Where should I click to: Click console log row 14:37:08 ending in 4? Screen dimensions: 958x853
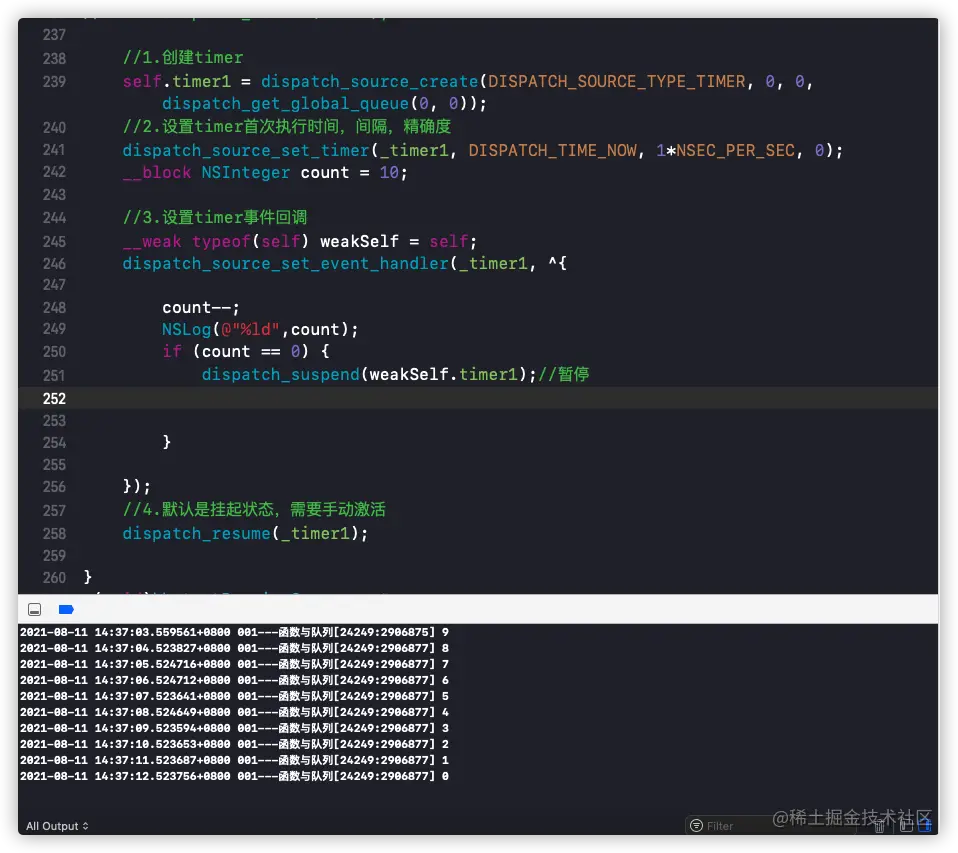[234, 712]
